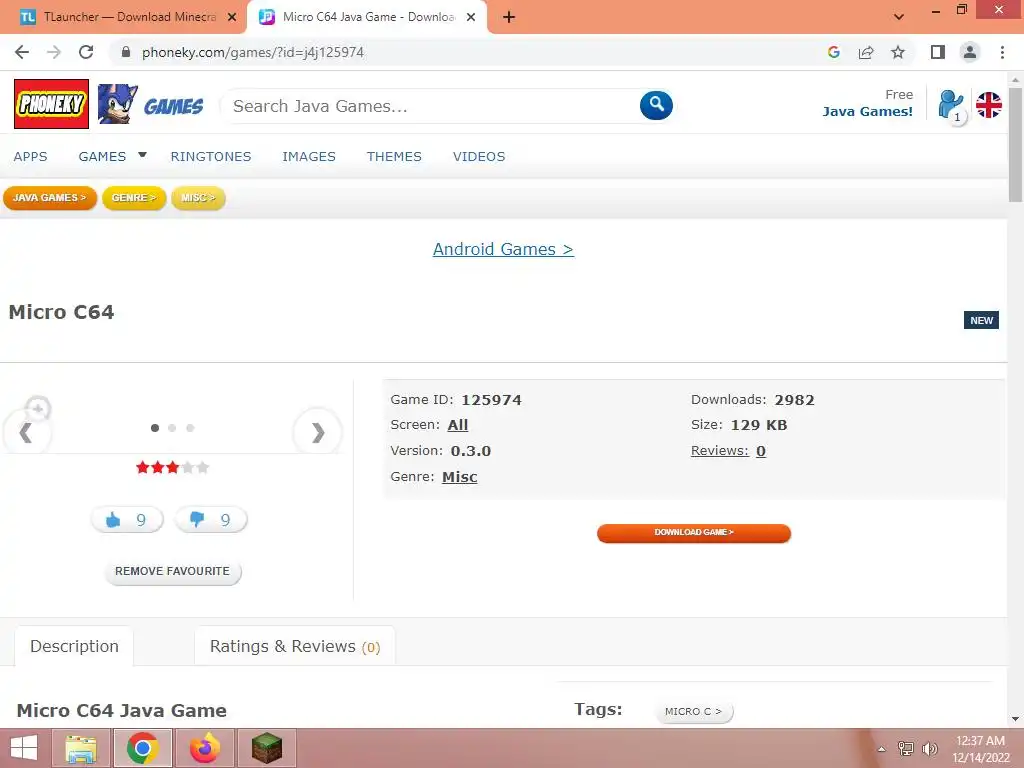
Task: Expand the GAMES dropdown arrow
Action: coord(142,155)
